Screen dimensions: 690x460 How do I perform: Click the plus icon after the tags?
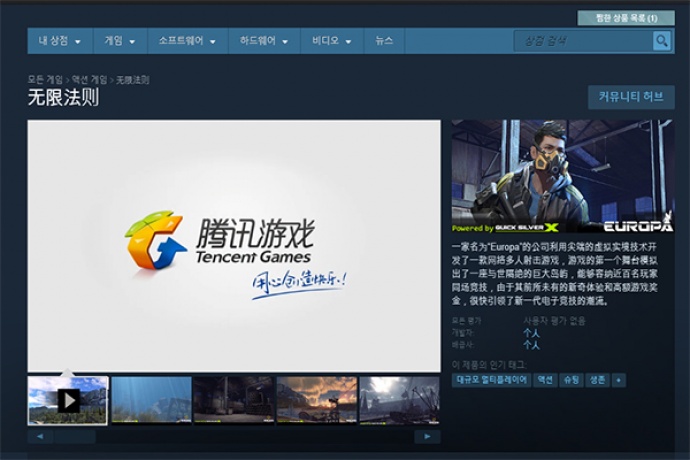coord(619,380)
